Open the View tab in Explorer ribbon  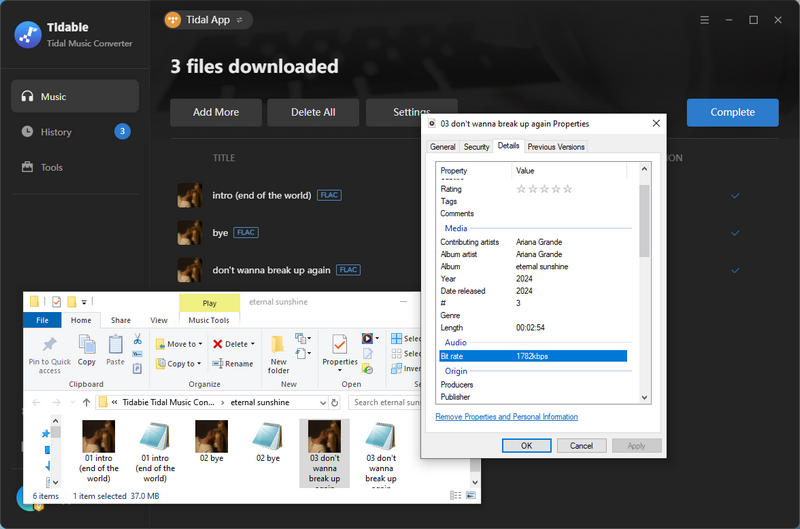[159, 320]
